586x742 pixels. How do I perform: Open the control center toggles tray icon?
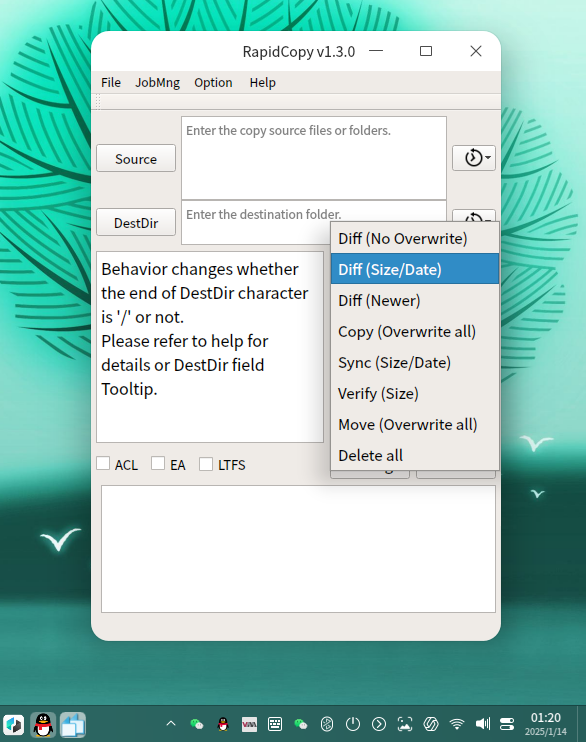pyautogui.click(x=507, y=724)
